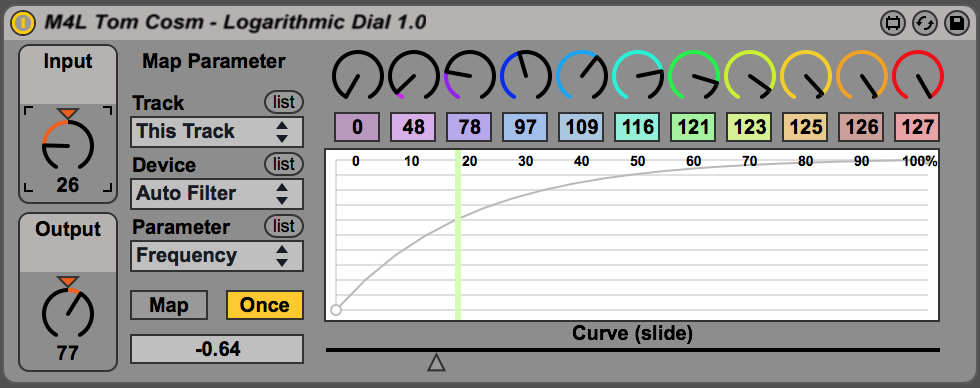Open the Auto Filter device dropdown
The height and width of the screenshot is (388, 980).
[217, 194]
